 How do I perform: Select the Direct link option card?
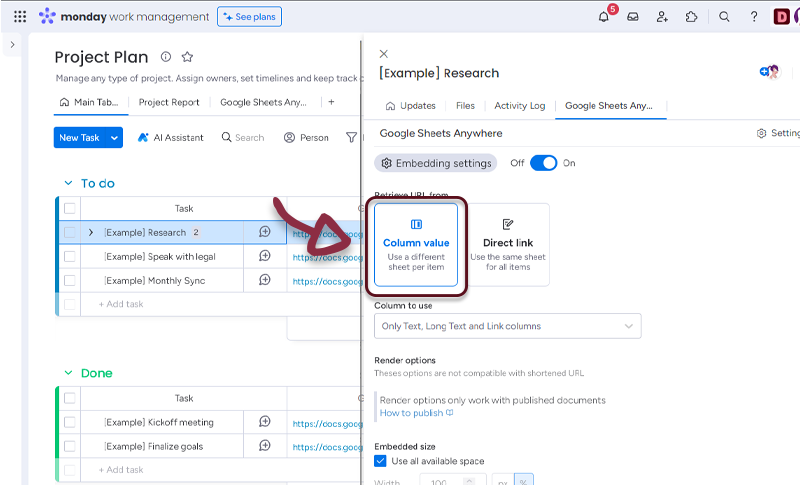(x=507, y=244)
